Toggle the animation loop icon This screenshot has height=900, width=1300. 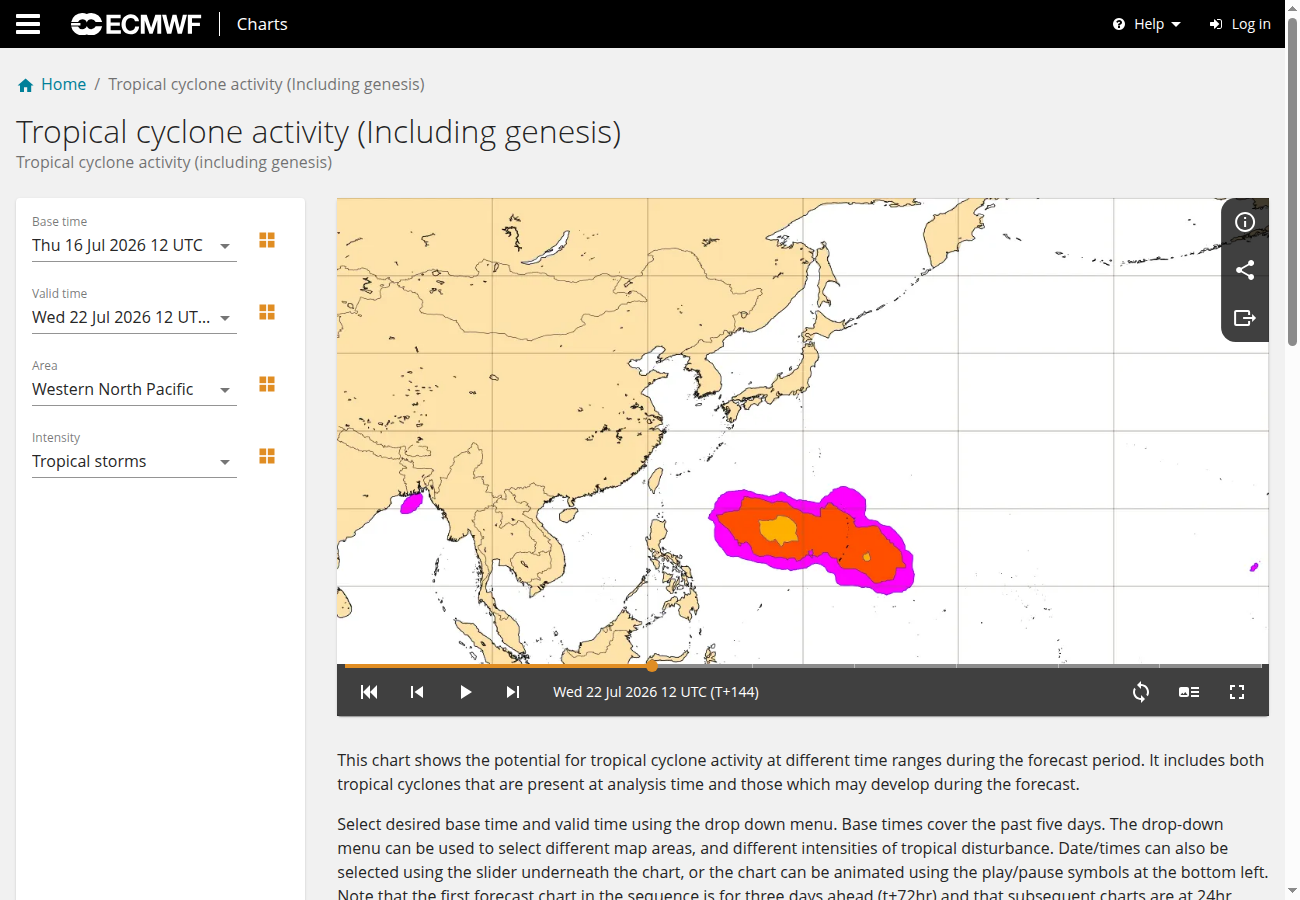click(x=1141, y=692)
